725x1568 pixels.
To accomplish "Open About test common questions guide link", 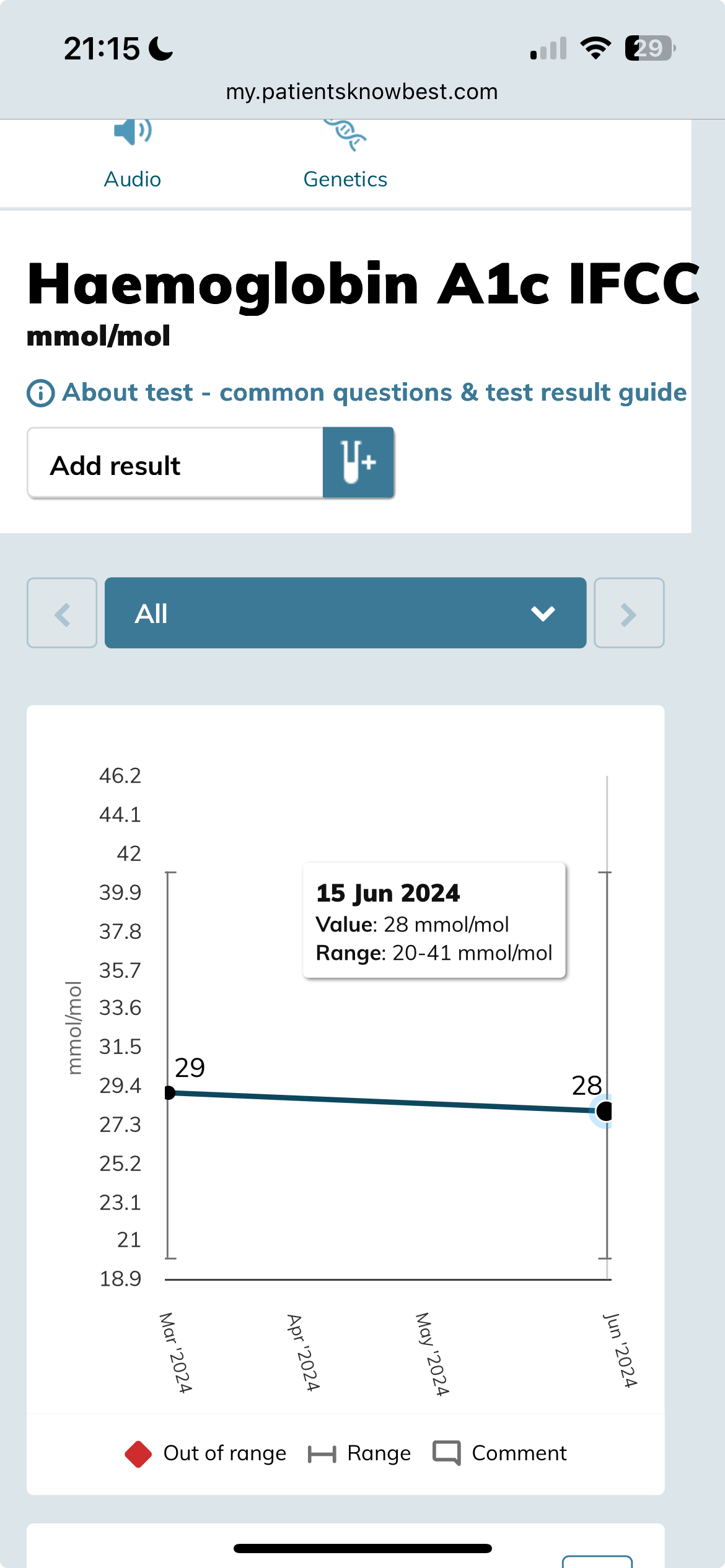I will [374, 393].
